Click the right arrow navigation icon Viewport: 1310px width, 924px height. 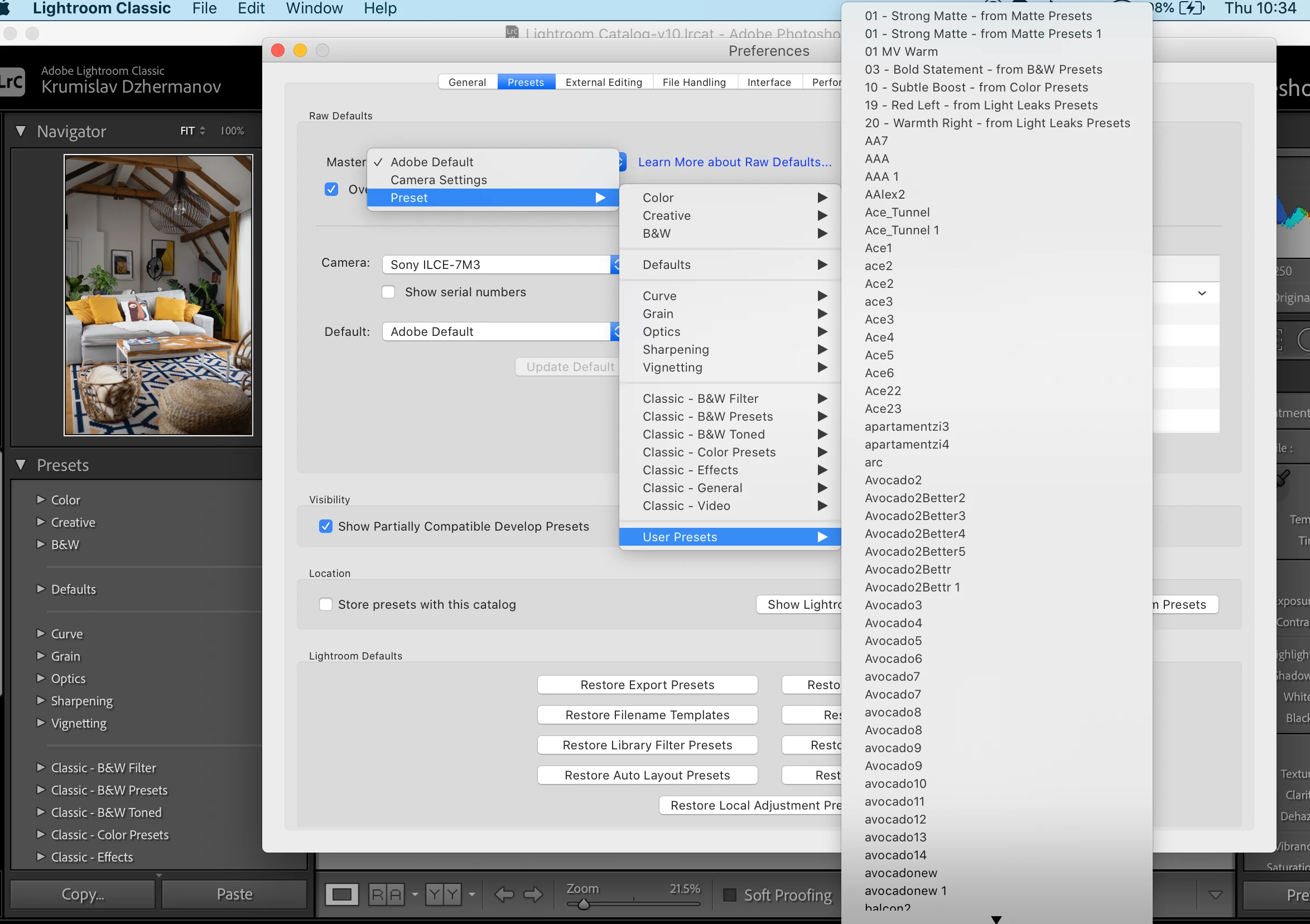(x=533, y=894)
